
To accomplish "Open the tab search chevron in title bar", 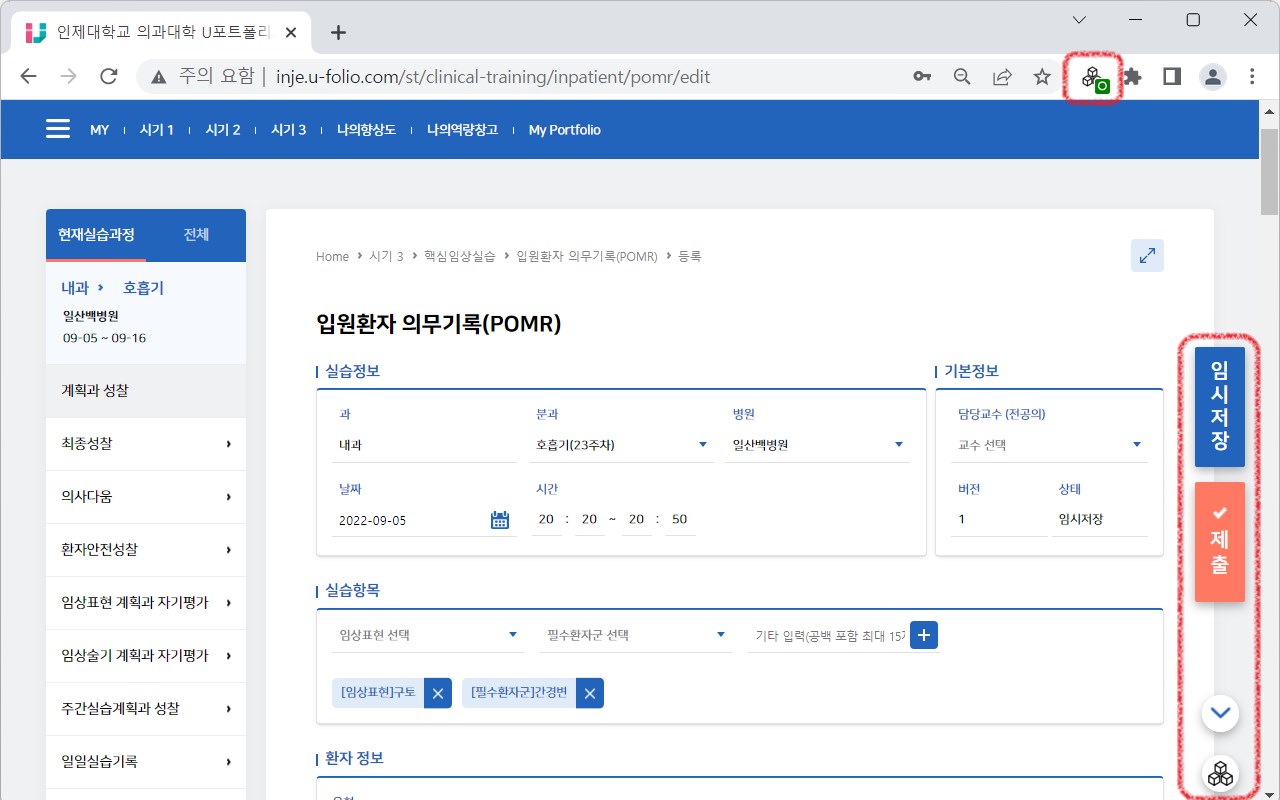I will pos(1079,20).
